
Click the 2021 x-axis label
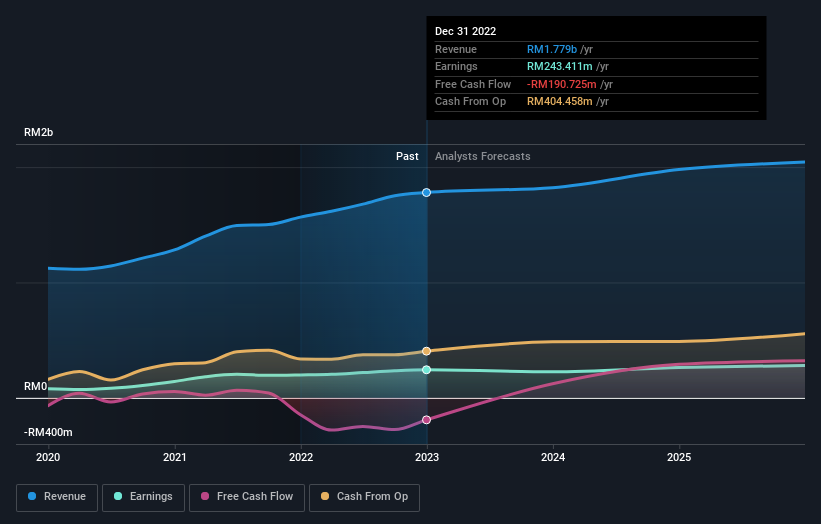pyautogui.click(x=174, y=457)
